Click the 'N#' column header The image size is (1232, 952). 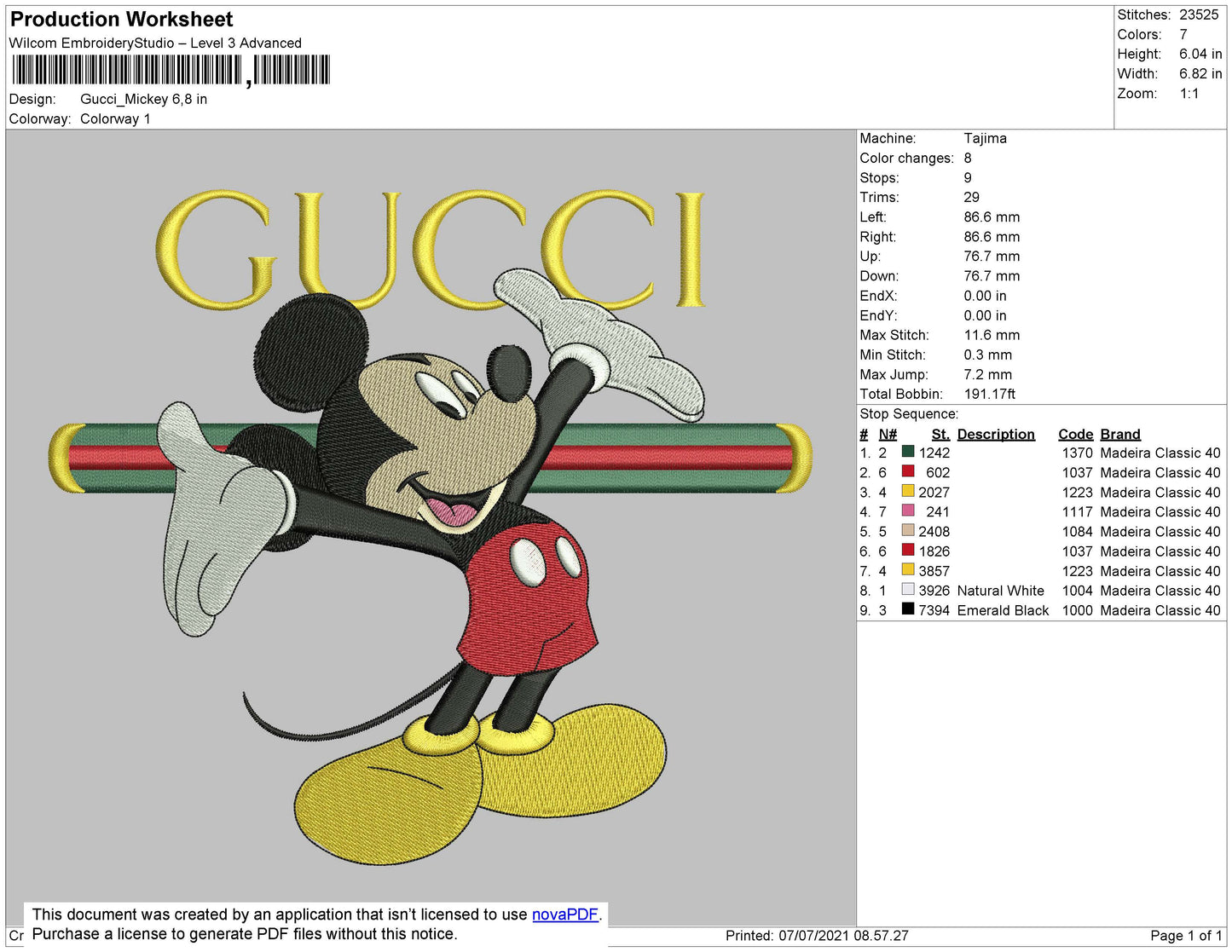coord(888,434)
